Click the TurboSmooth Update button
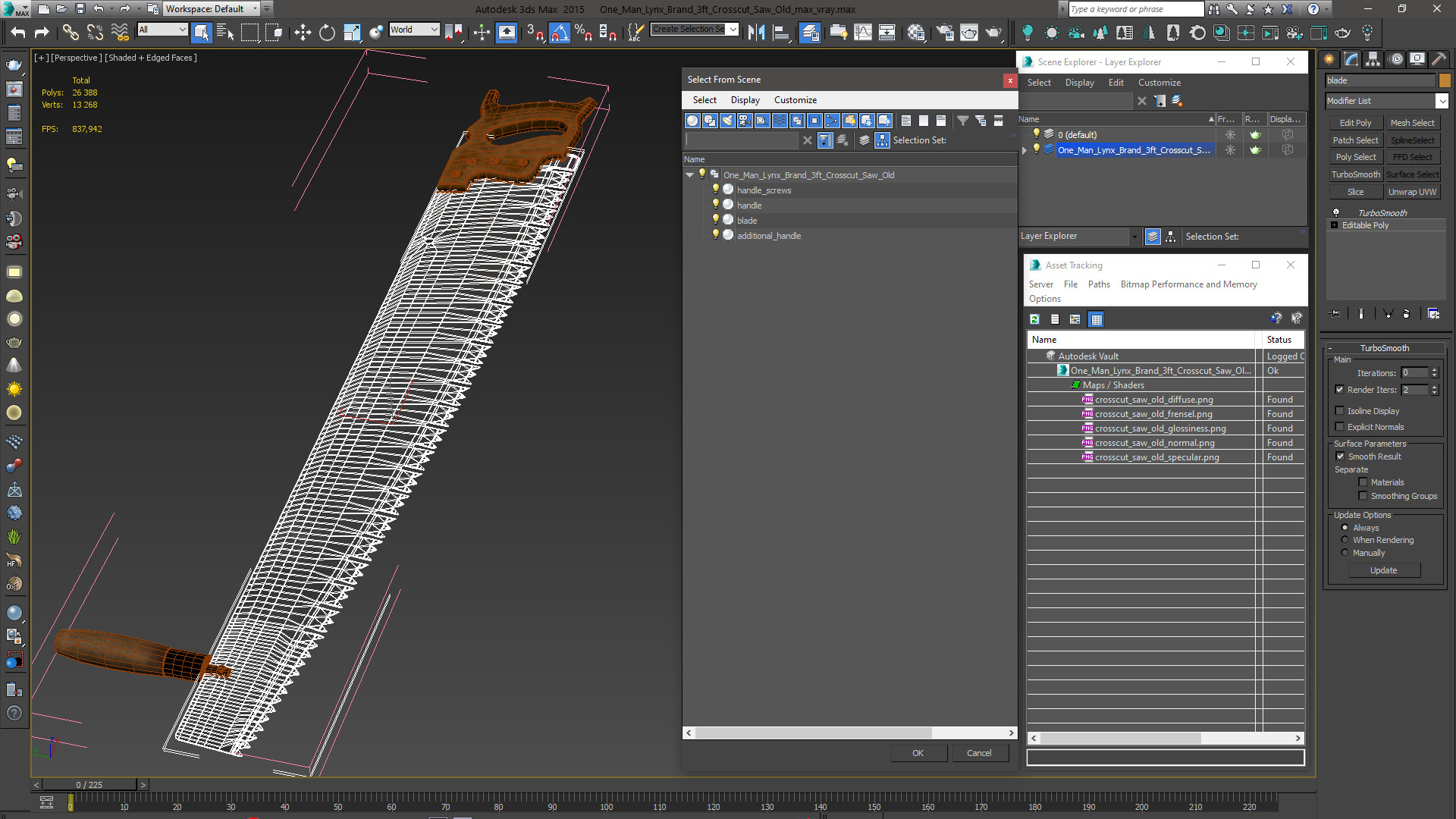1456x819 pixels. coord(1383,570)
